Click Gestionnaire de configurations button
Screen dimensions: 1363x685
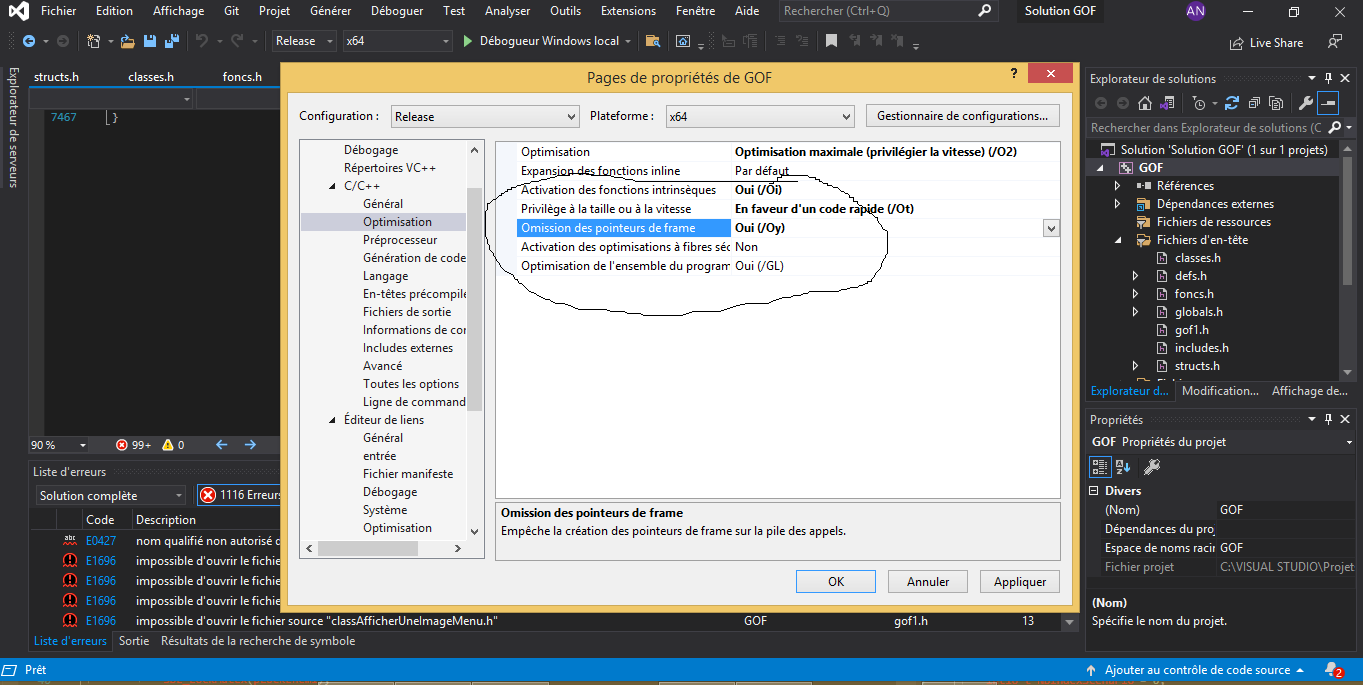coord(962,116)
